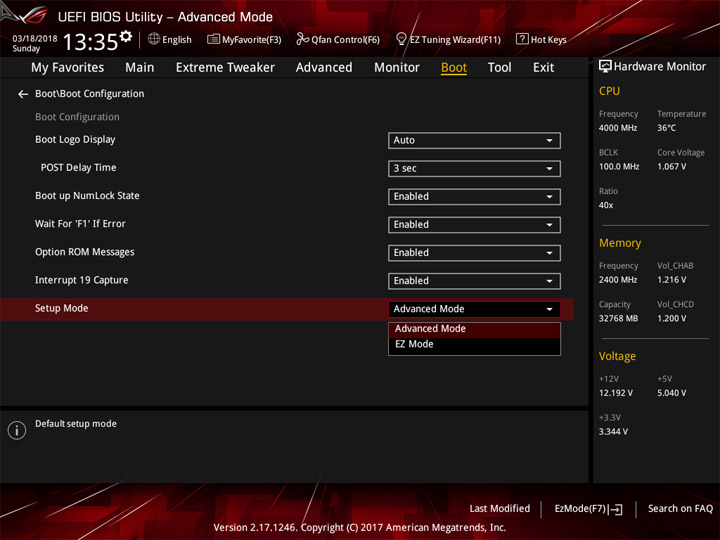This screenshot has width=720, height=540.
Task: Click the +12V value 12.192 V
Action: coord(616,393)
